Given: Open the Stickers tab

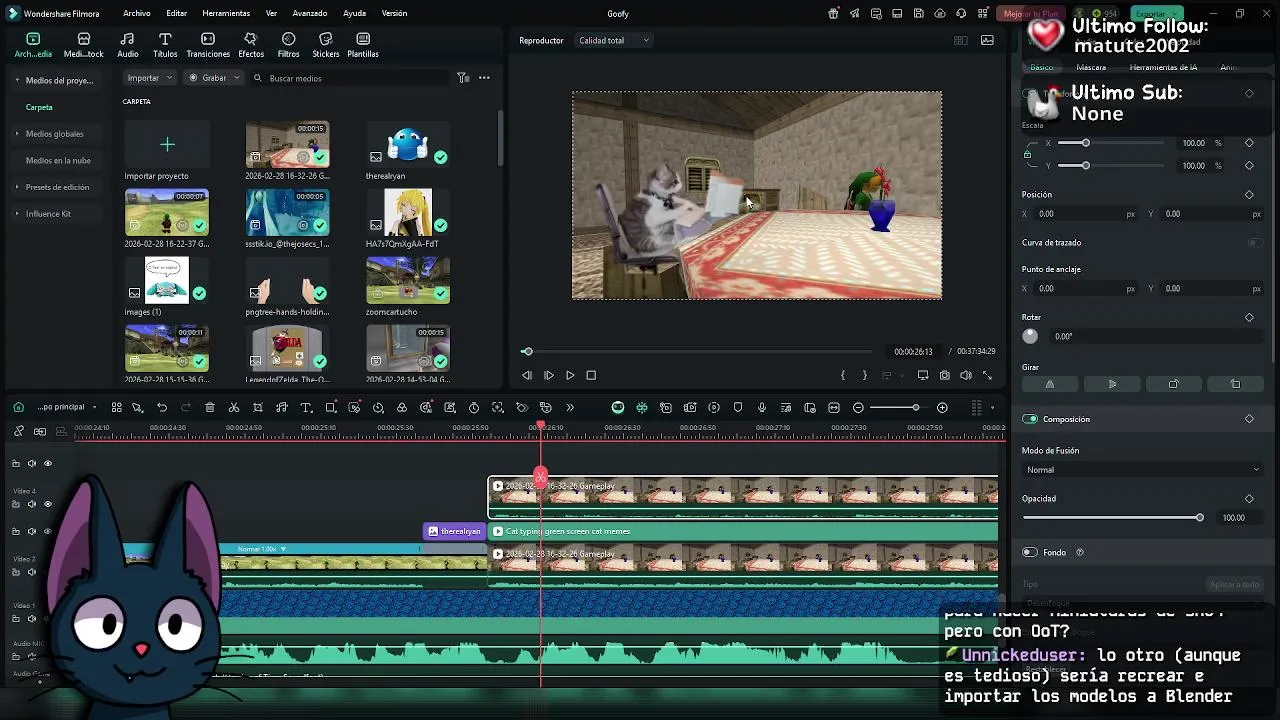Looking at the screenshot, I should coord(325,45).
